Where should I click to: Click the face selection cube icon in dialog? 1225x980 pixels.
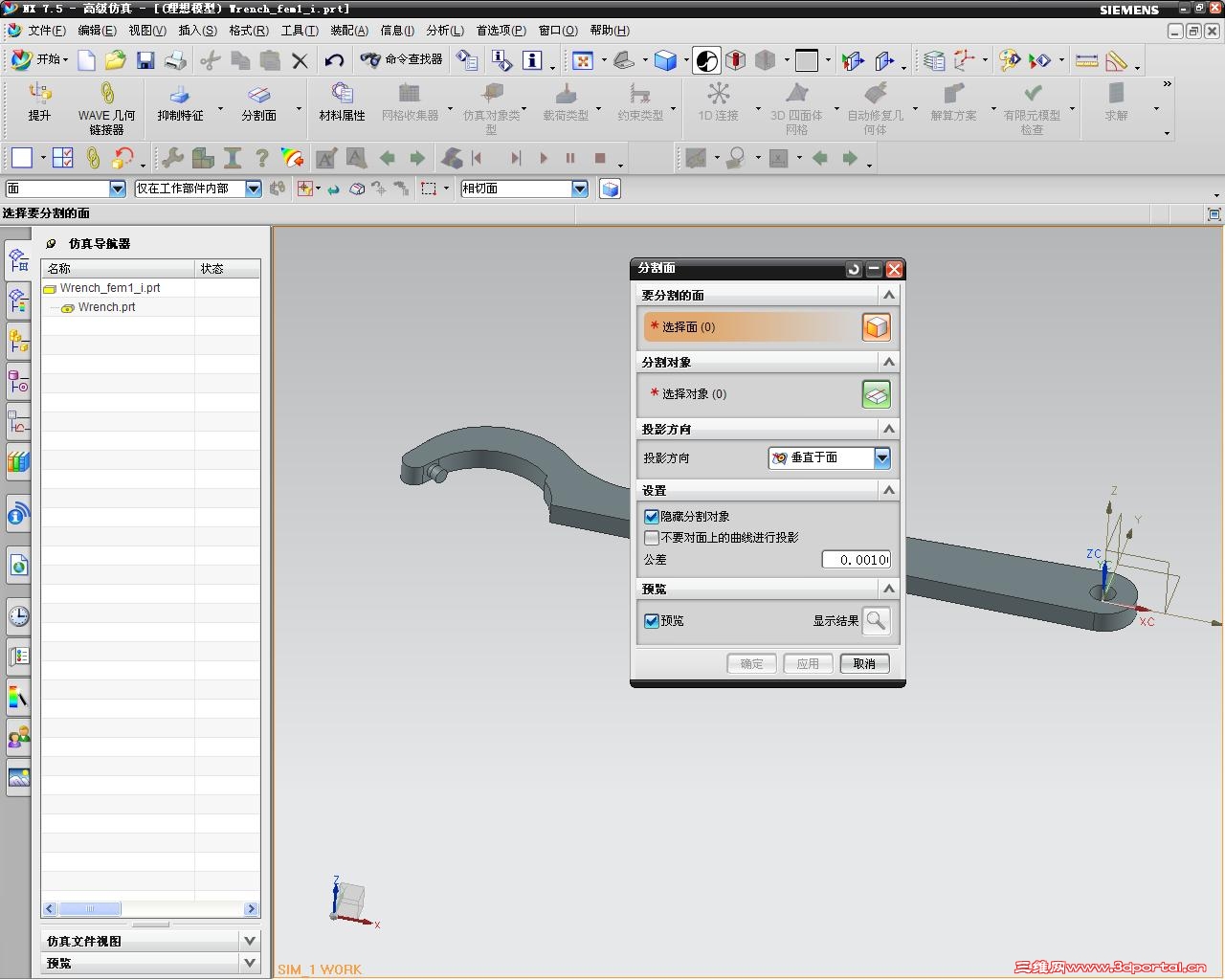point(876,327)
